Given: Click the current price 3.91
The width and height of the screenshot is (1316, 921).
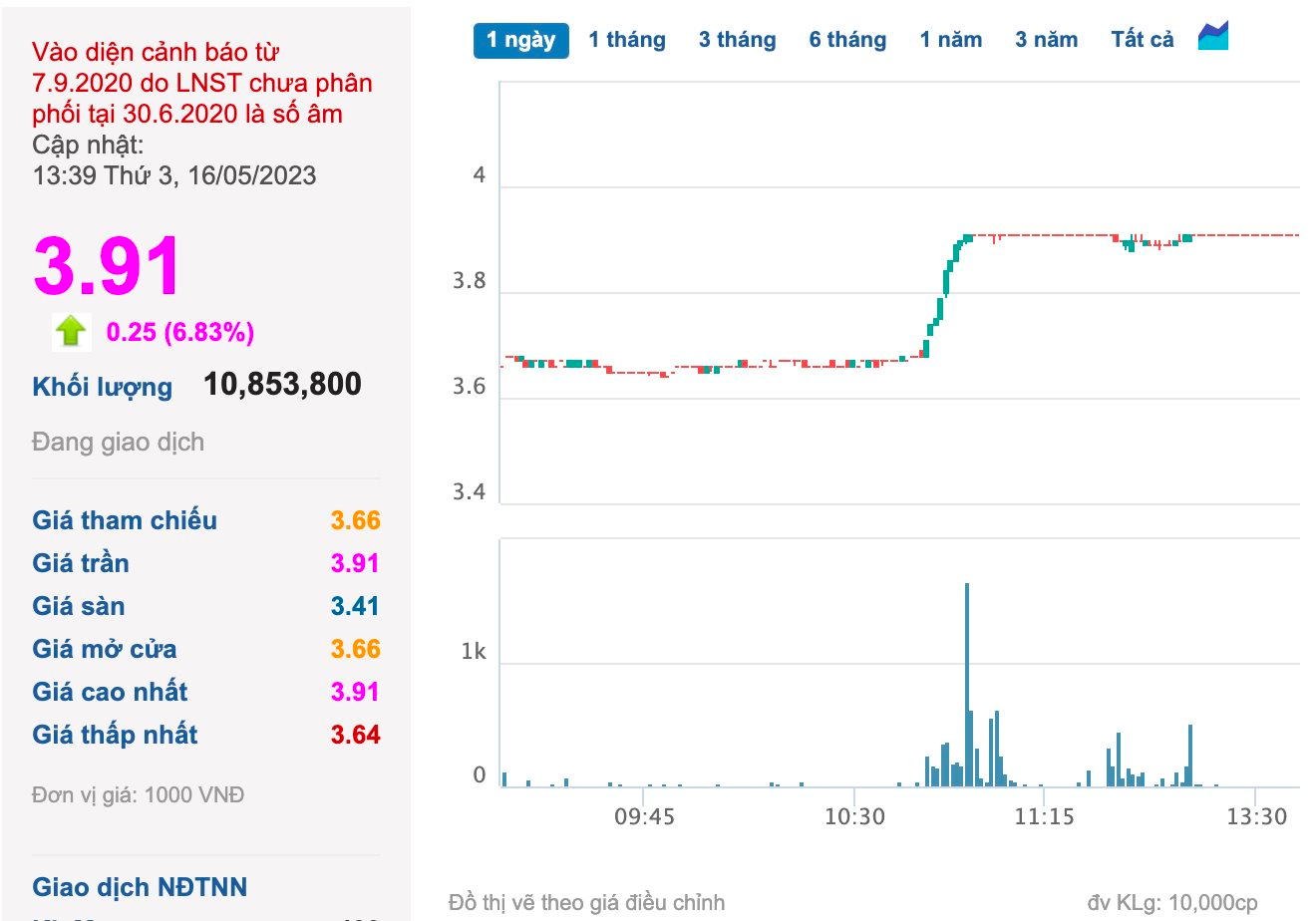Looking at the screenshot, I should click(x=107, y=266).
